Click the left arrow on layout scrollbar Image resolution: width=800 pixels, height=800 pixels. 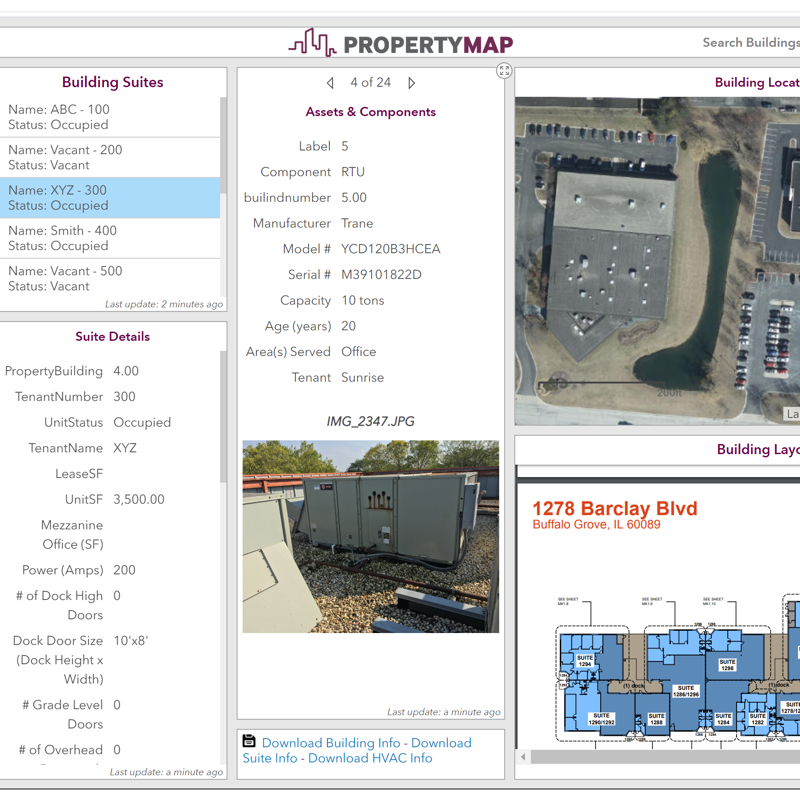[523, 757]
